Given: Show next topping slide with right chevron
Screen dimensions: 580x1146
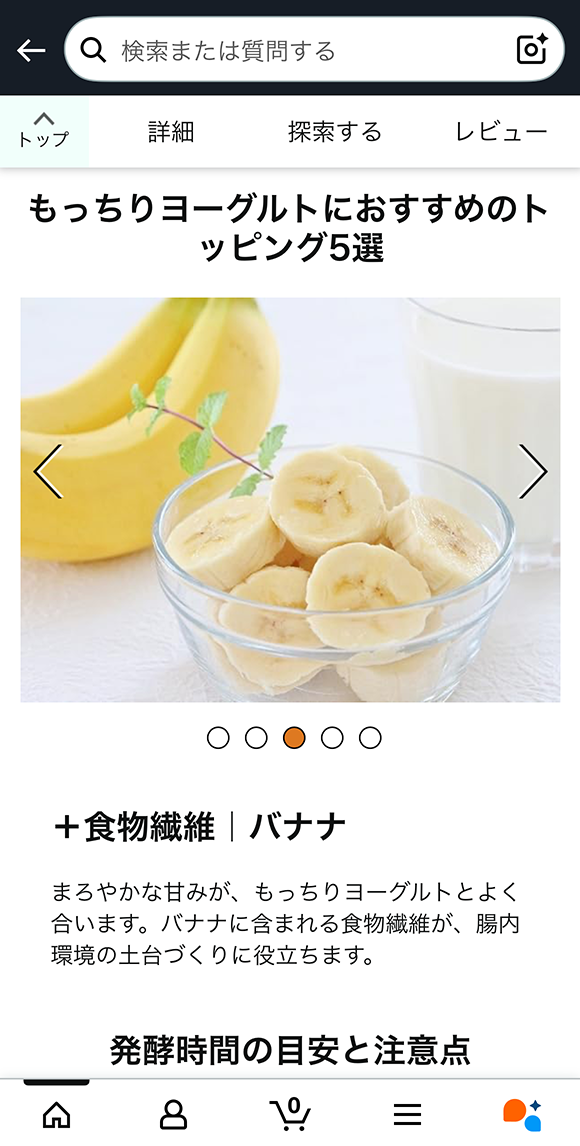Looking at the screenshot, I should point(533,471).
